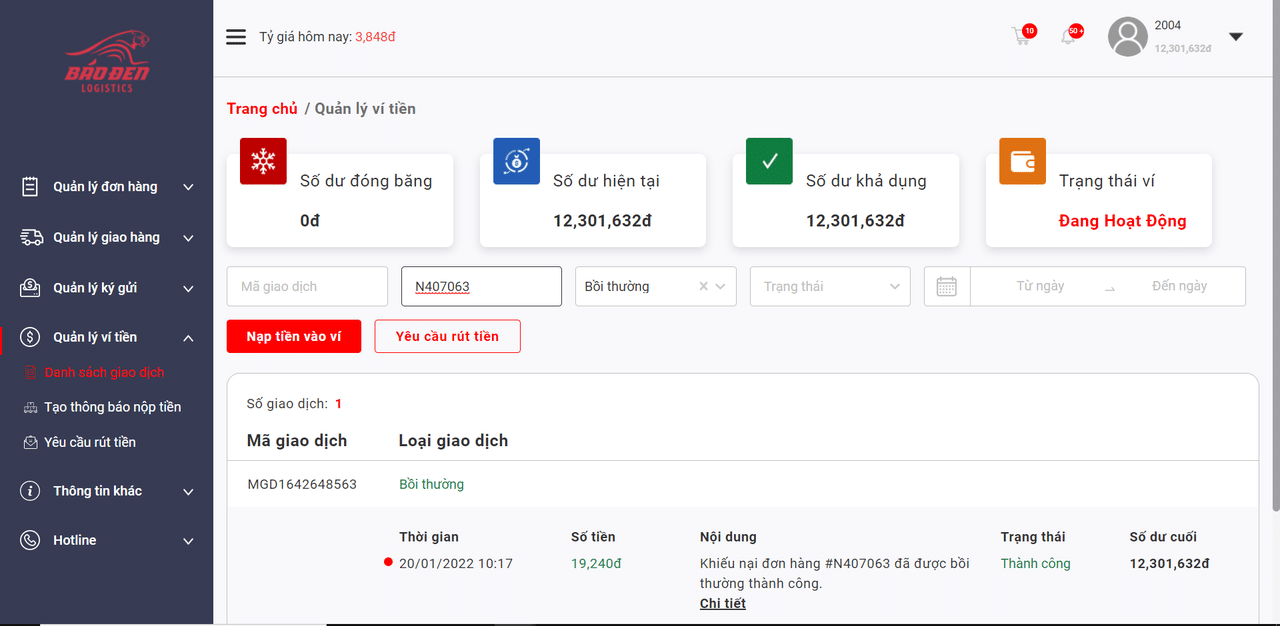Expand Quản lý giao hàng chevron

tap(188, 238)
